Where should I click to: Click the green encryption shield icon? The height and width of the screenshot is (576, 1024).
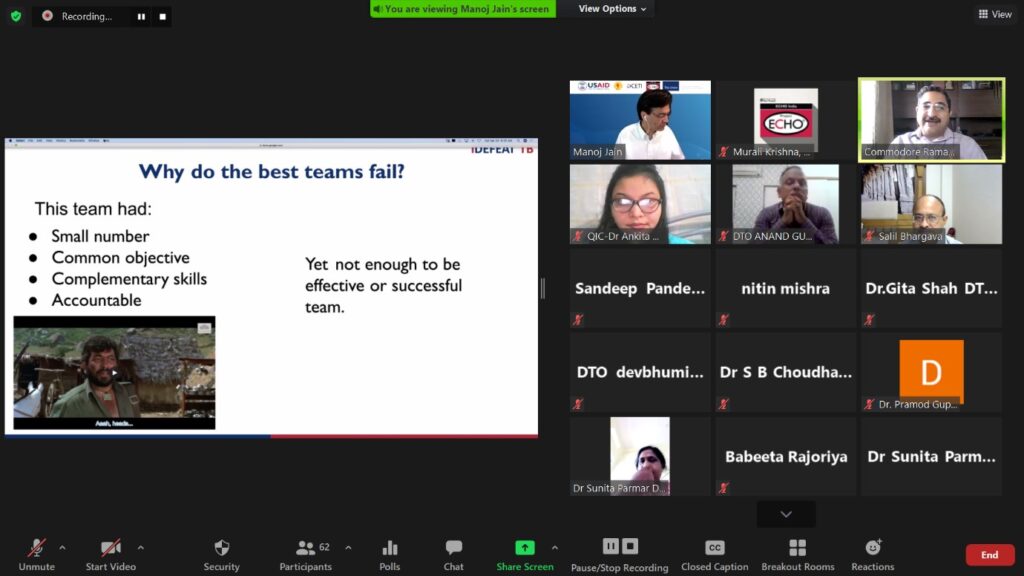pyautogui.click(x=16, y=16)
